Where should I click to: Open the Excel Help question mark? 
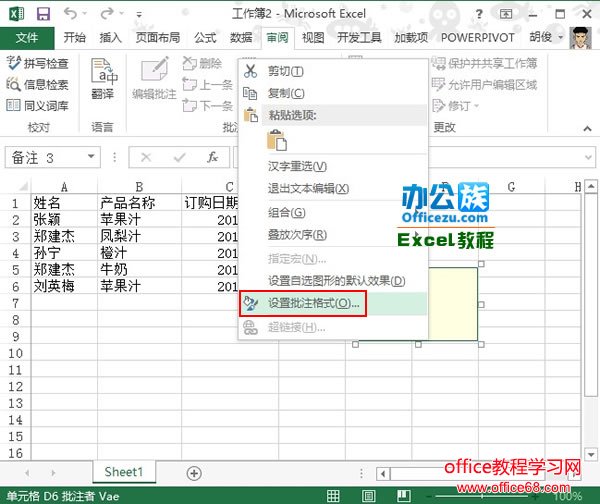point(479,14)
